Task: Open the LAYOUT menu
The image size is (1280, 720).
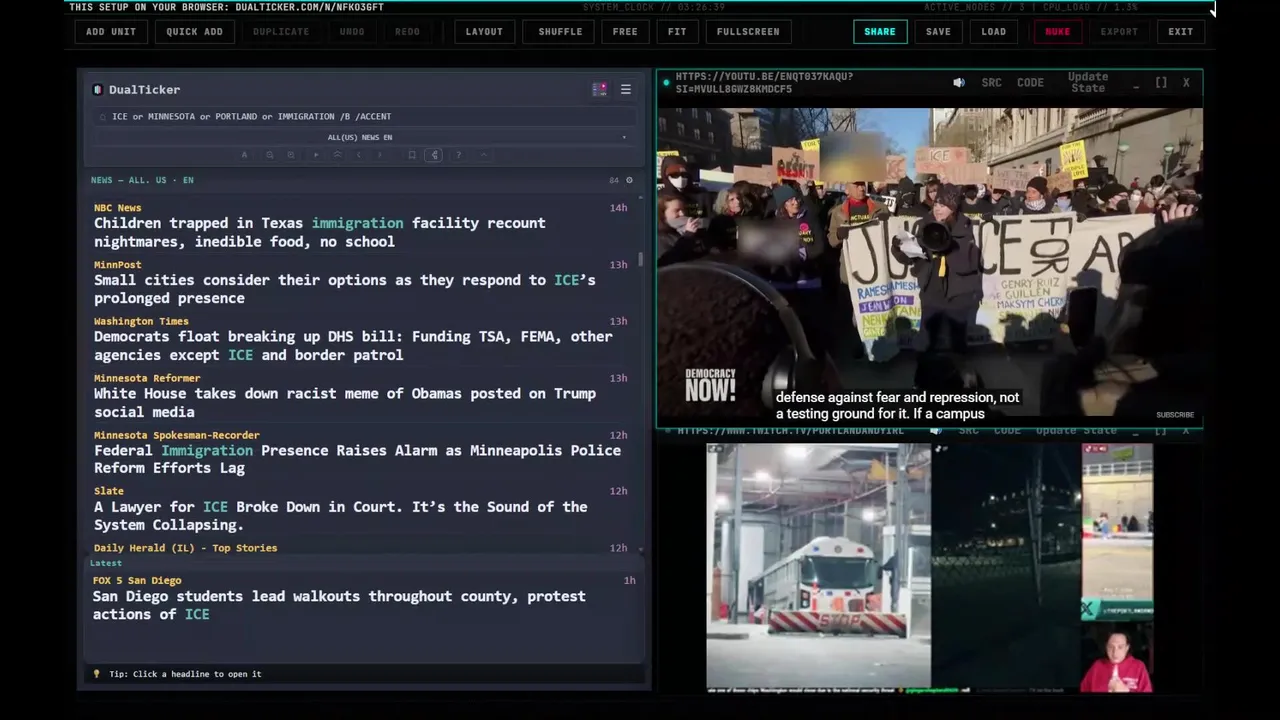Action: click(484, 31)
